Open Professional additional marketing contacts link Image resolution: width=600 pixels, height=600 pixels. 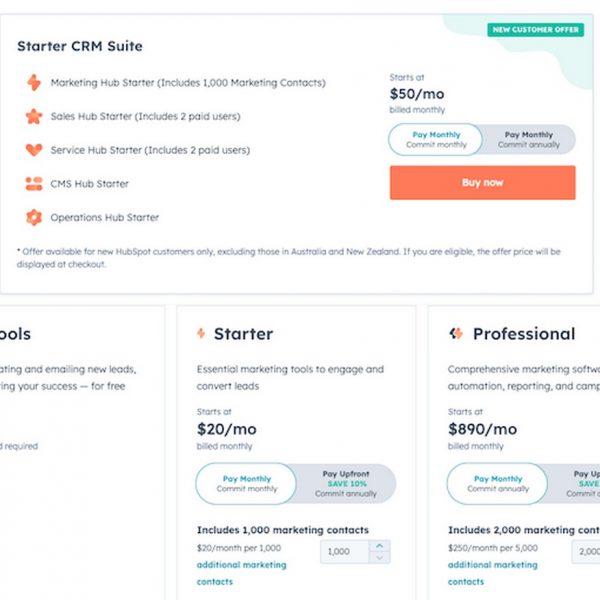[492, 573]
